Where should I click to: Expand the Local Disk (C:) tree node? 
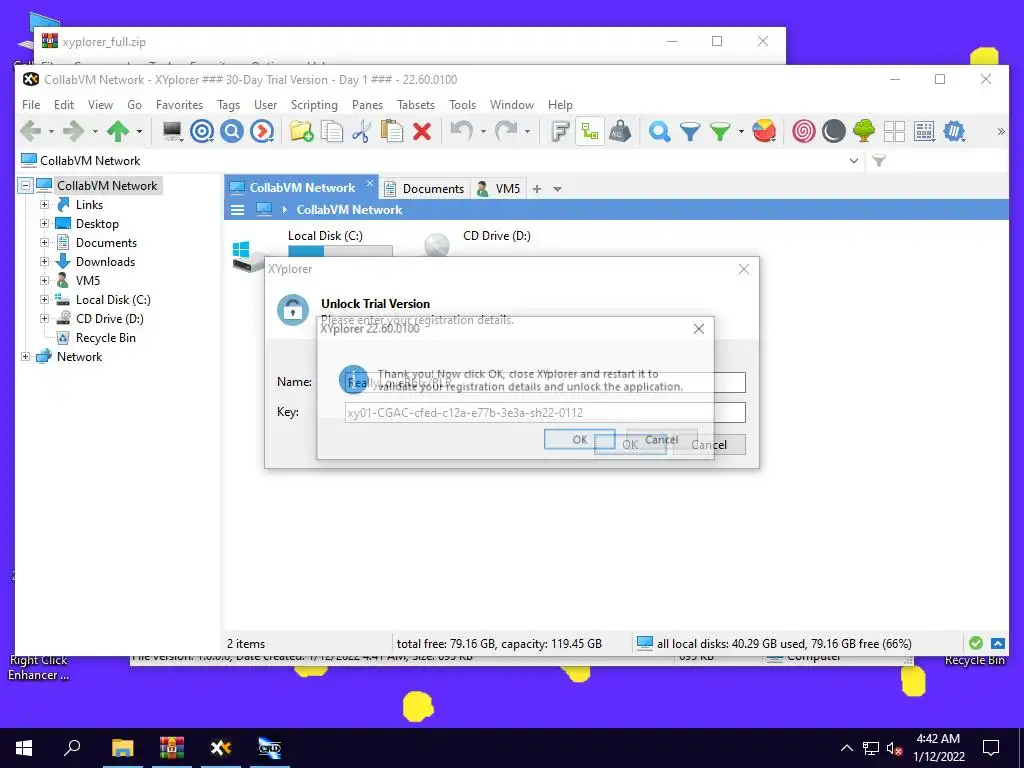click(x=44, y=299)
